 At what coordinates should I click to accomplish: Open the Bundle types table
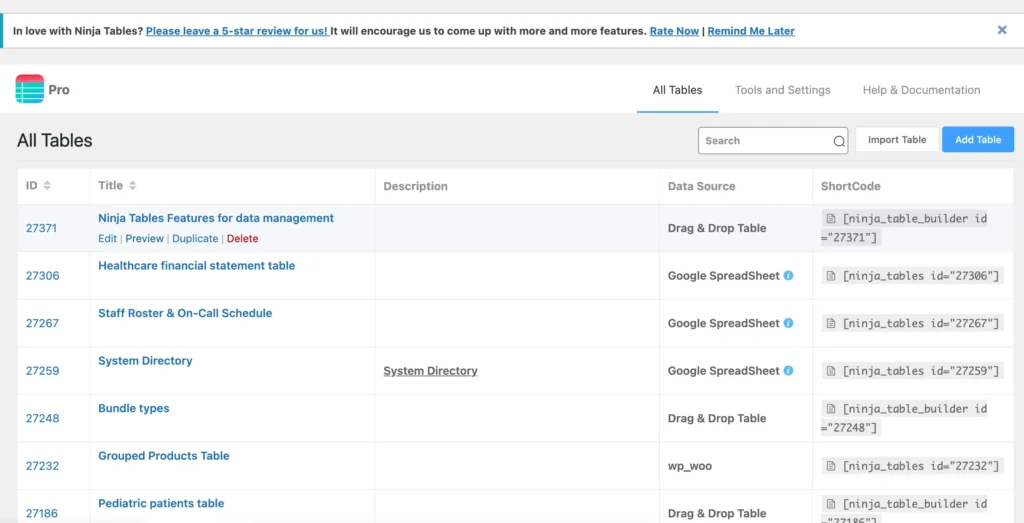point(133,408)
